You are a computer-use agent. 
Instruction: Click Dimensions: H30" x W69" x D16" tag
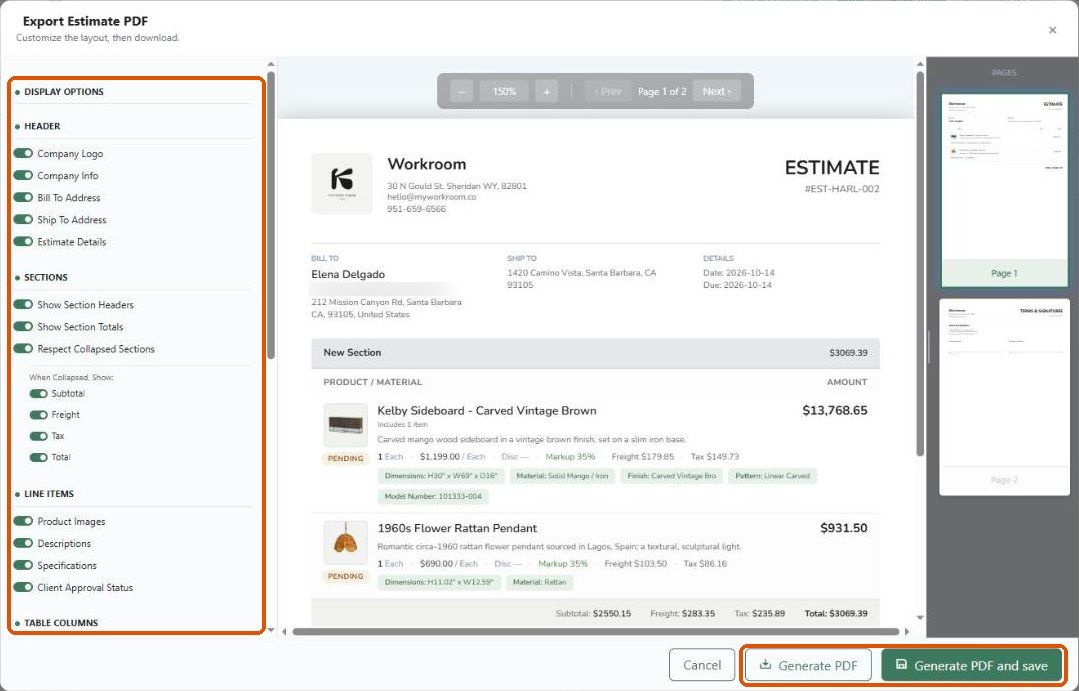coord(441,476)
